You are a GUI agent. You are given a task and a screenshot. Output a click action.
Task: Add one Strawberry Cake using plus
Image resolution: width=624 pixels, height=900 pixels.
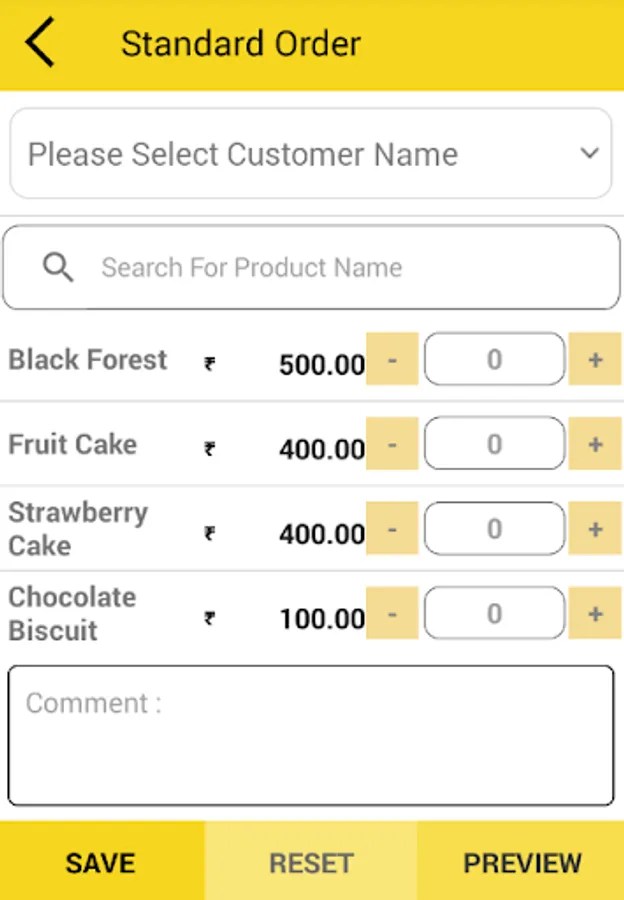click(x=595, y=529)
